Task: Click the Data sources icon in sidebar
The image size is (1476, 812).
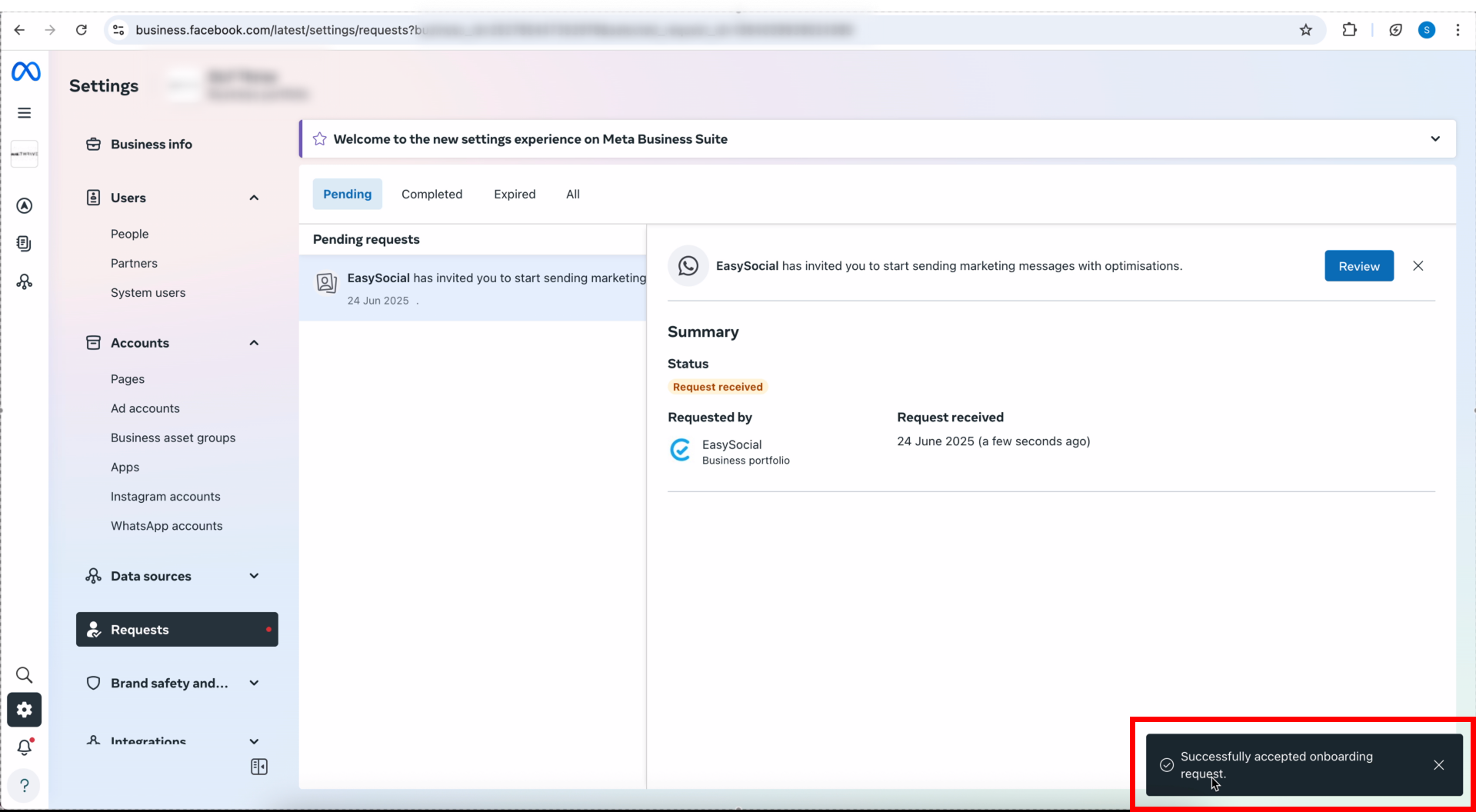Action: pos(93,576)
